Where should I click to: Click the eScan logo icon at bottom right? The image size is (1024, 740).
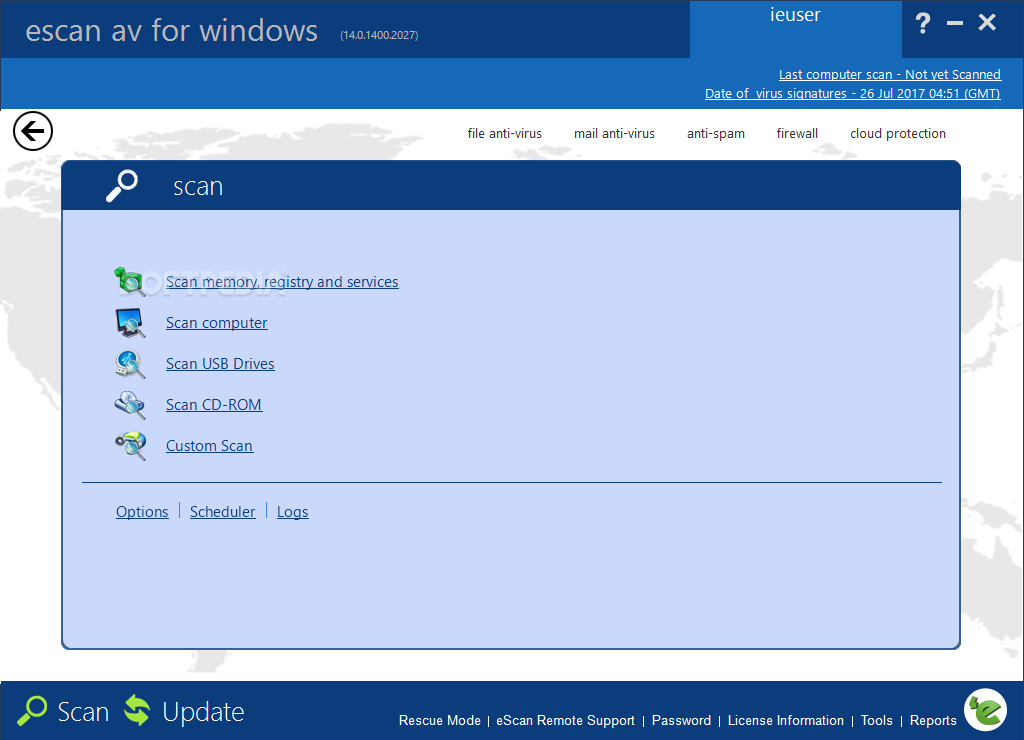[986, 710]
